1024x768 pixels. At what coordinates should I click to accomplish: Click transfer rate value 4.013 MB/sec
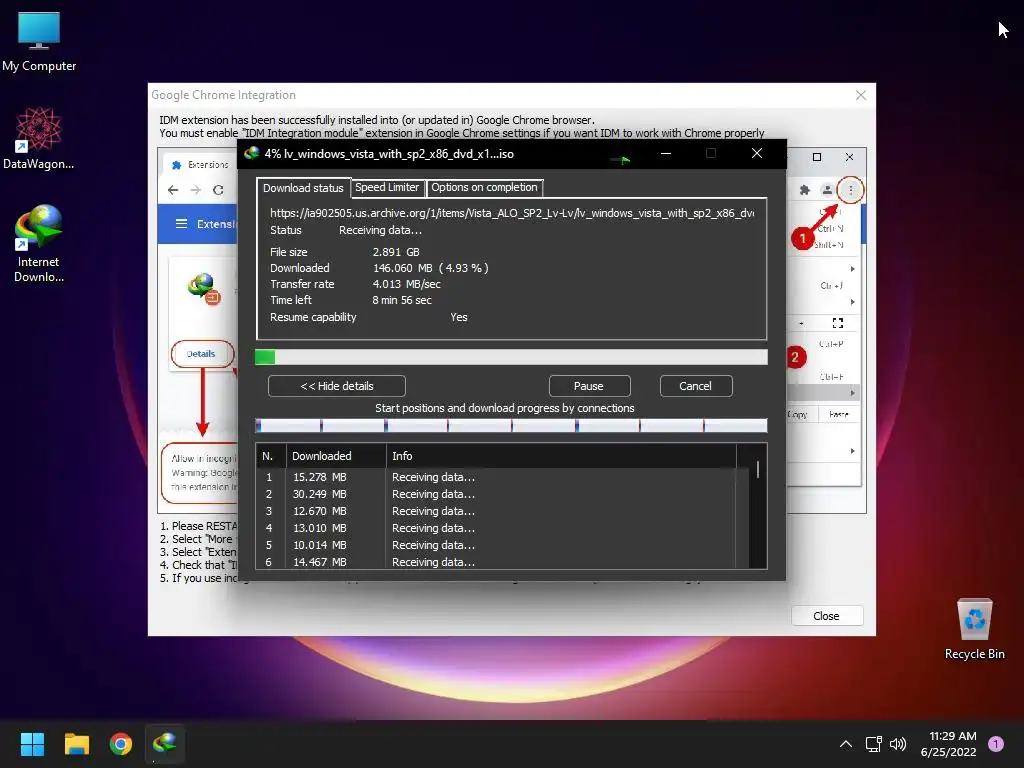406,284
